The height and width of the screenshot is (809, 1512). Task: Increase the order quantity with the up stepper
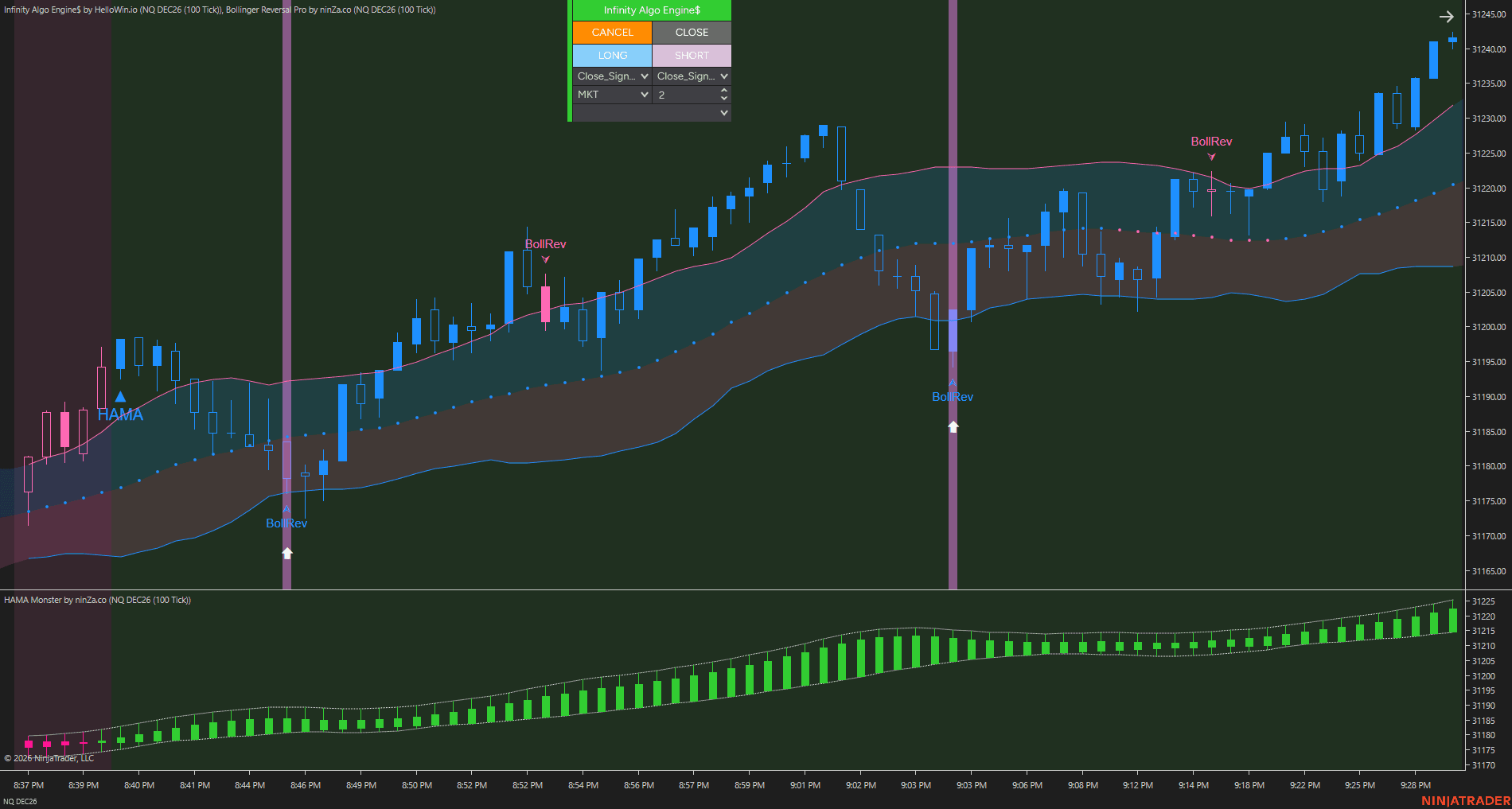point(723,91)
